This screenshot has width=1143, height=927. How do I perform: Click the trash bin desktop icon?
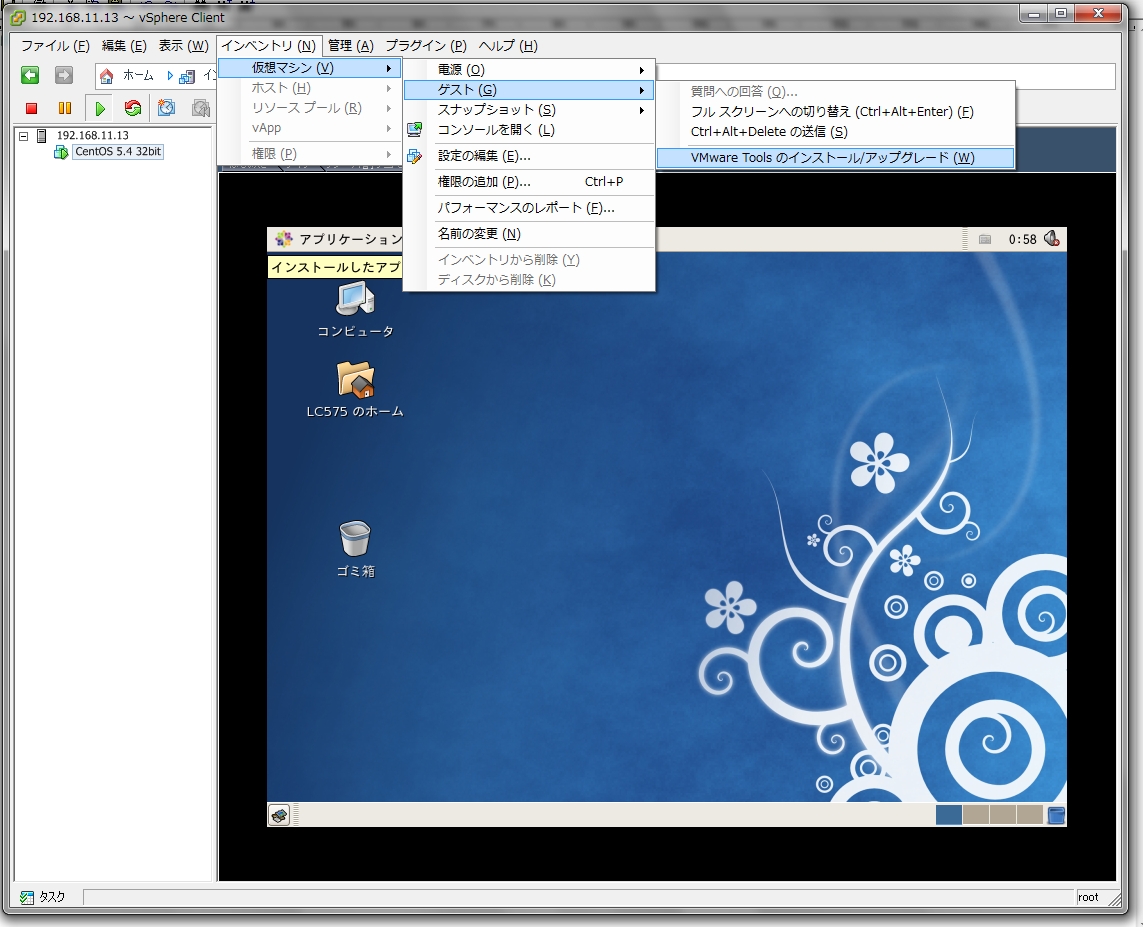point(355,539)
